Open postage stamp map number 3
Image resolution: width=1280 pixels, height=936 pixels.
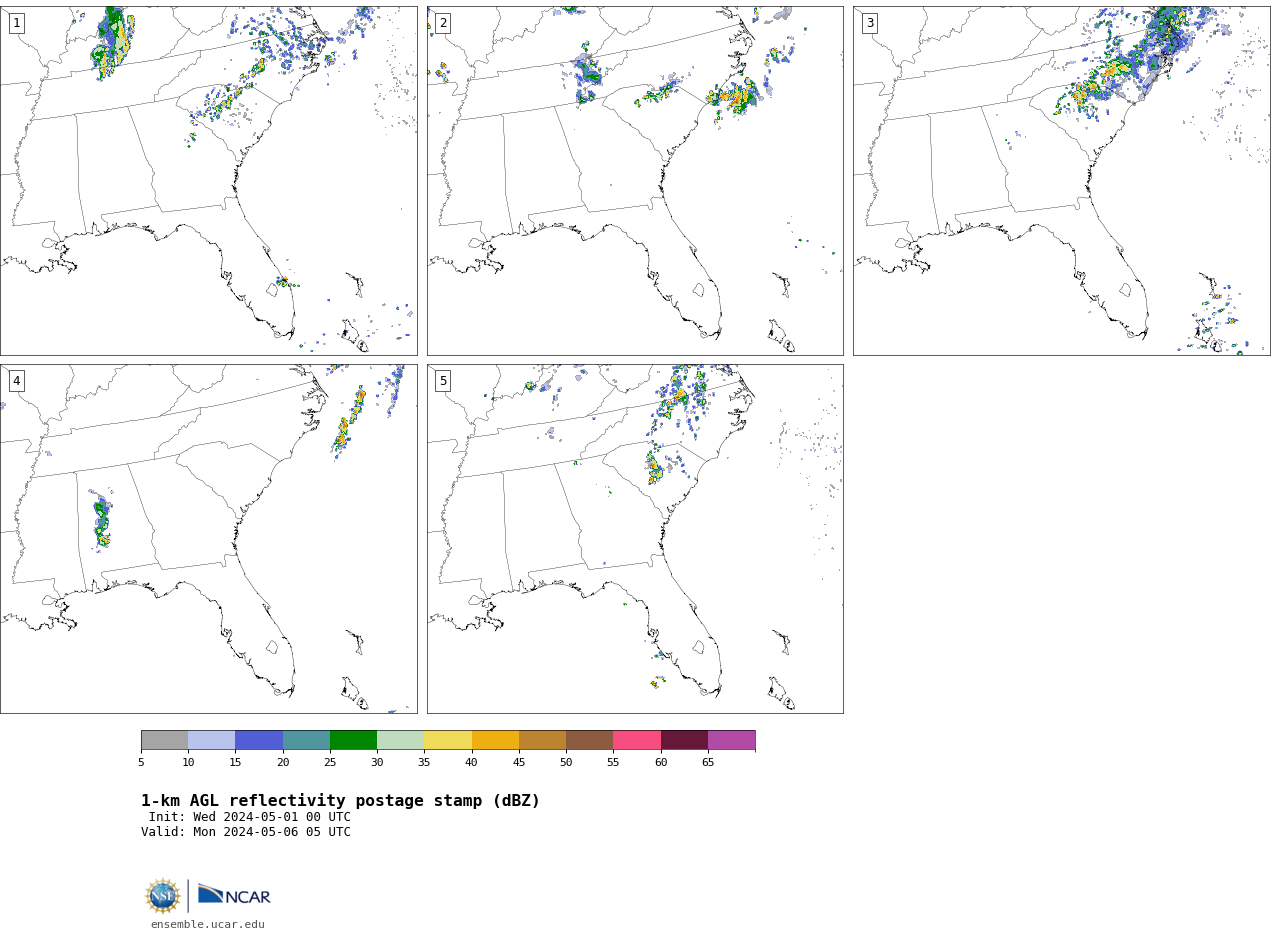pos(1061,181)
